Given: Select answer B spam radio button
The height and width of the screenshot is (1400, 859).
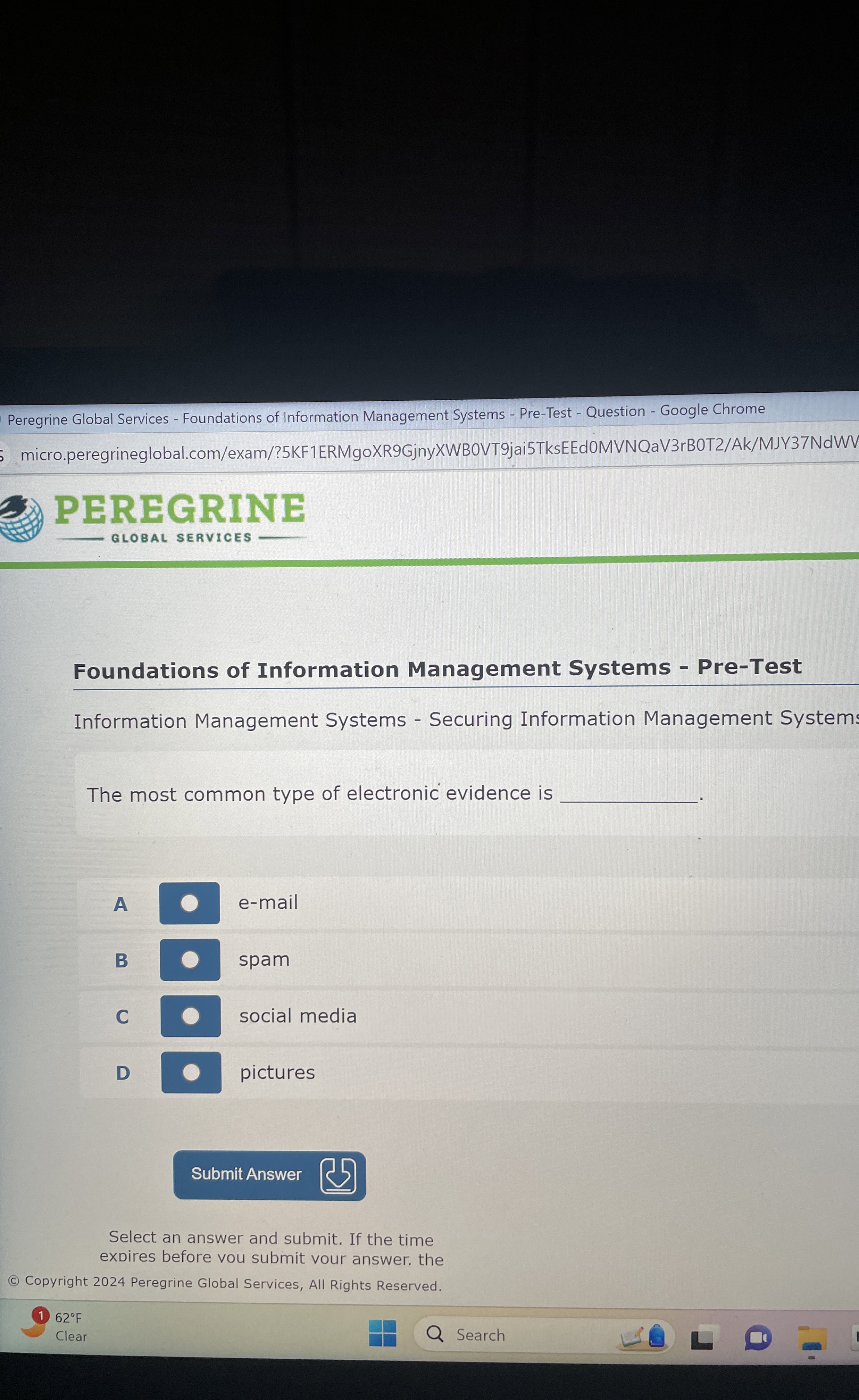Looking at the screenshot, I should click(190, 960).
